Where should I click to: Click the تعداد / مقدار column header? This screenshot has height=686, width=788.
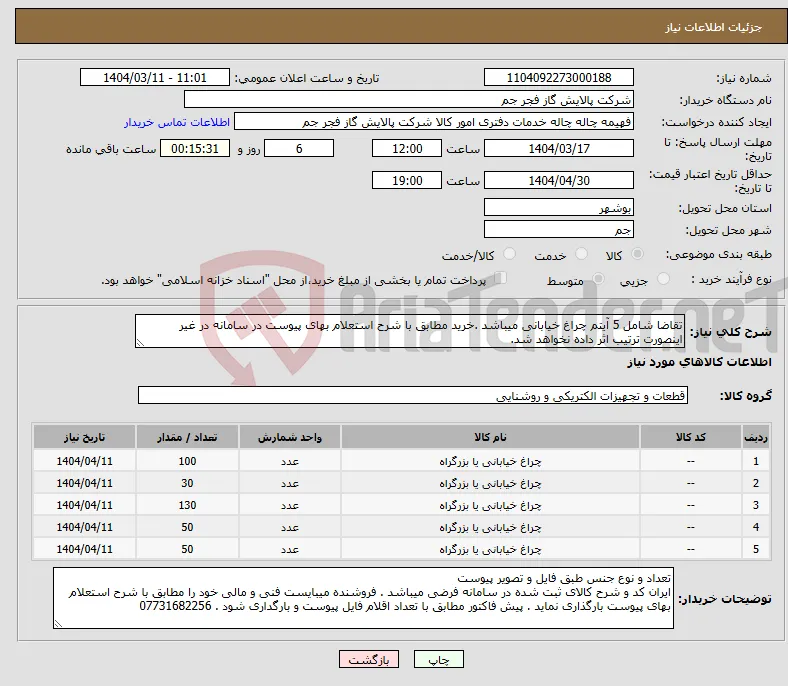tap(187, 437)
